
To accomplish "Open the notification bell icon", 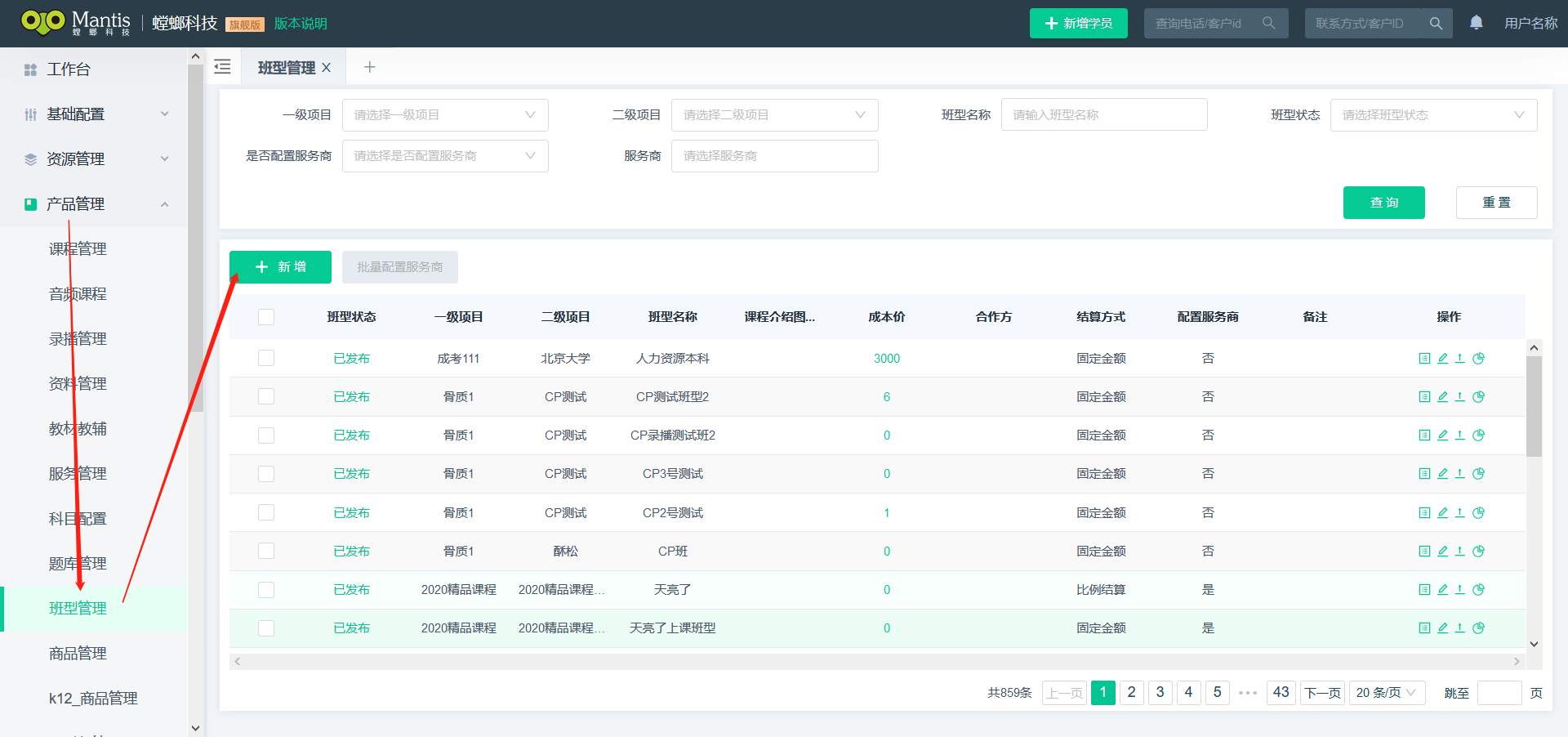I will coord(1476,23).
